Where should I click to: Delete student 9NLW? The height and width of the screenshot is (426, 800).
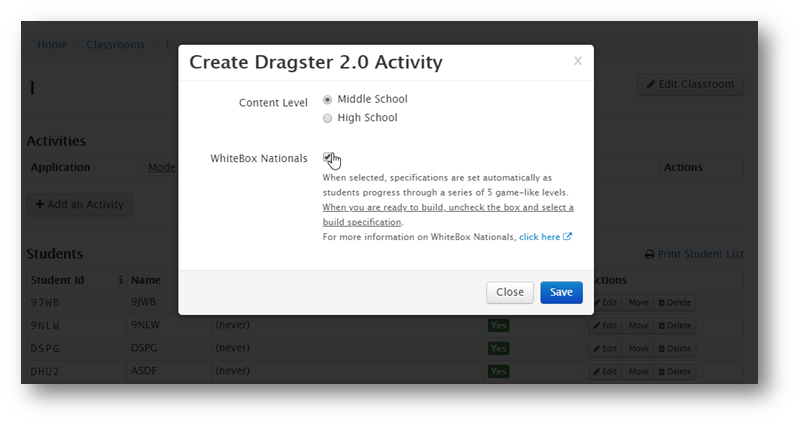674,325
